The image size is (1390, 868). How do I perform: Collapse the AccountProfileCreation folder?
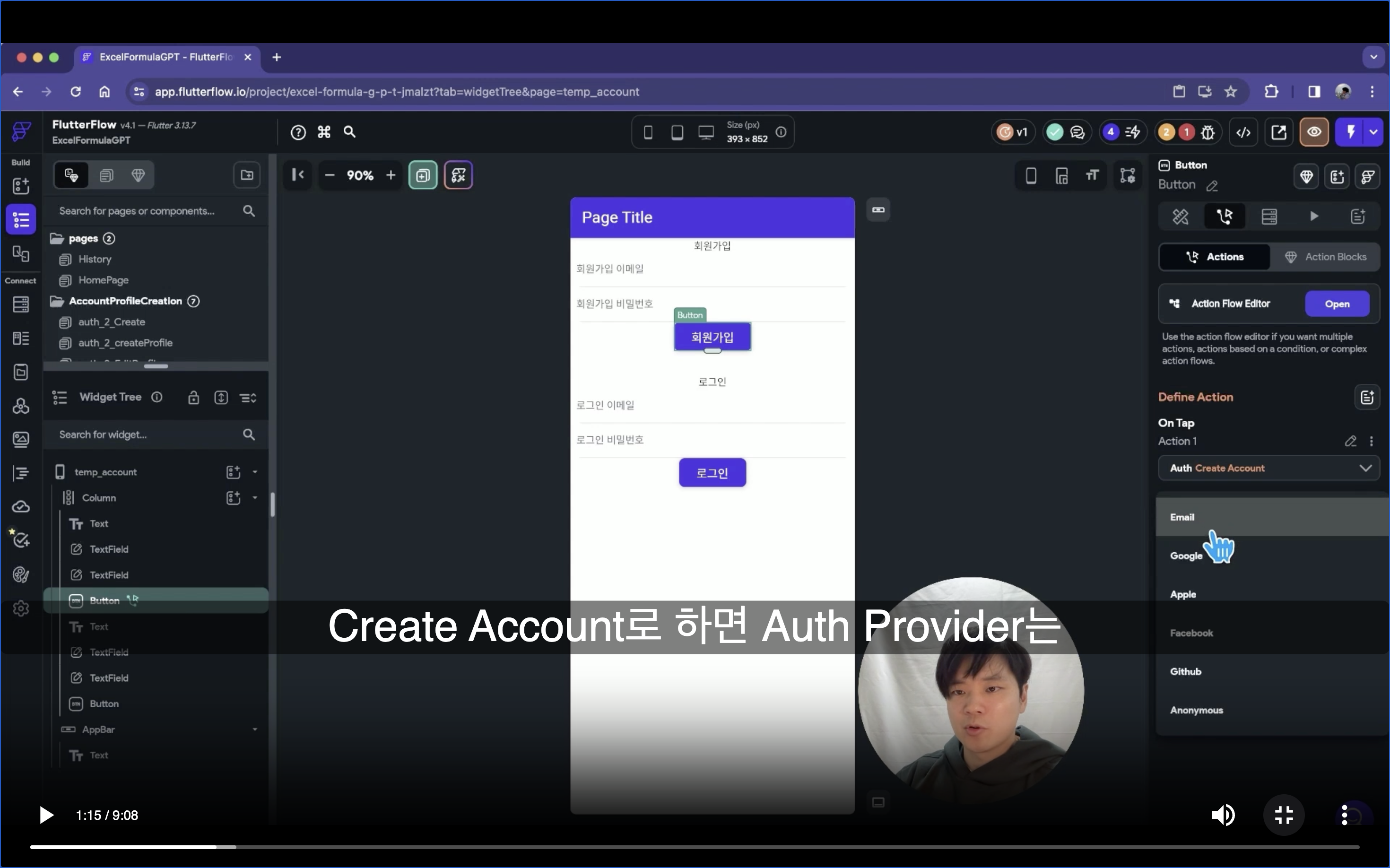coord(56,302)
